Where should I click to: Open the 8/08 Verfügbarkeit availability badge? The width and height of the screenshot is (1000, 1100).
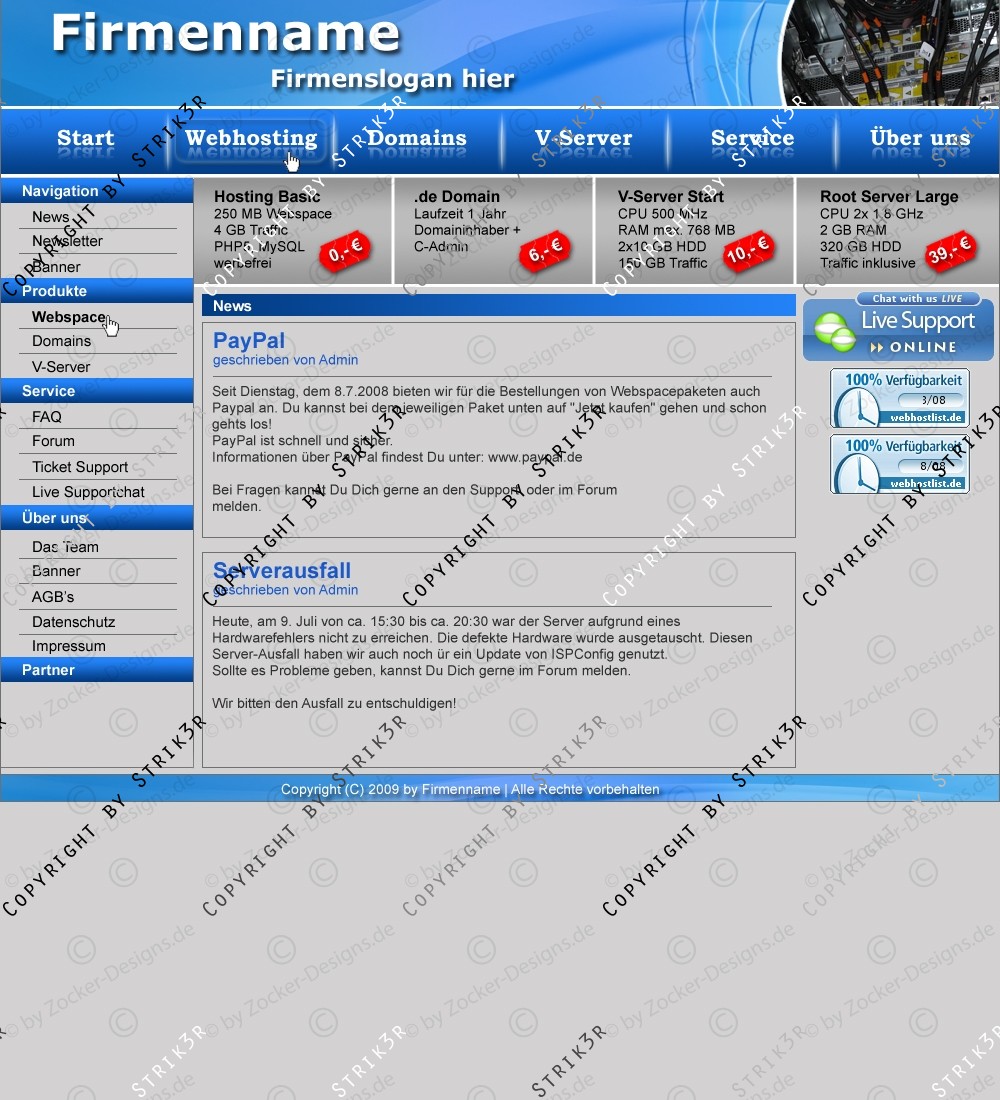click(899, 463)
